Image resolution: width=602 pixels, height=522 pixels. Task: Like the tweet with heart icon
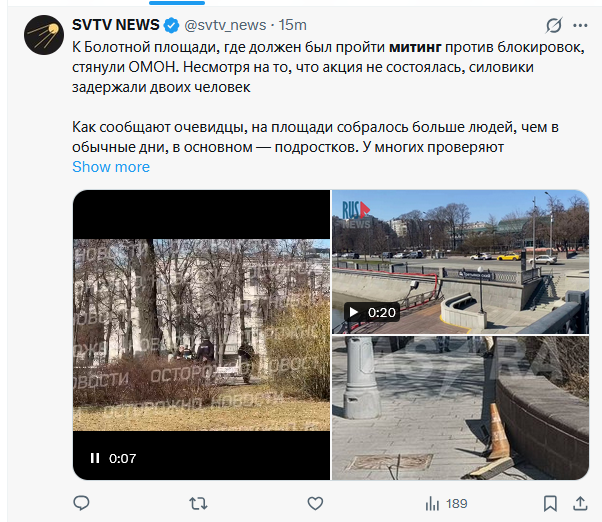[x=315, y=503]
